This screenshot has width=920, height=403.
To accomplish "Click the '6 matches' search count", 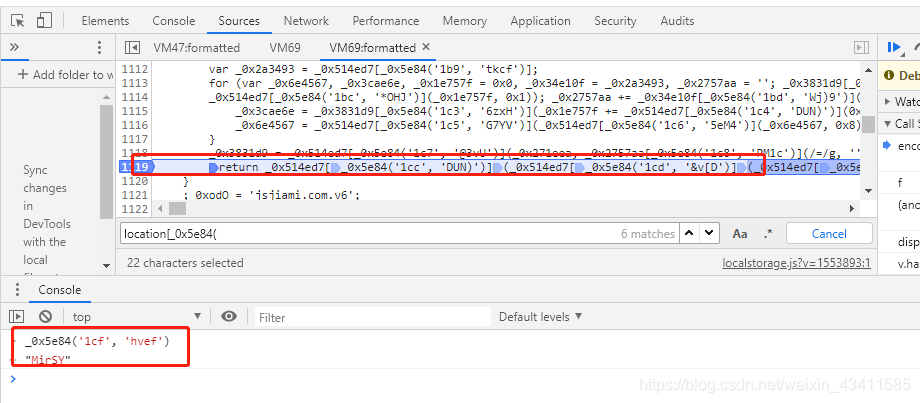I will (x=648, y=233).
